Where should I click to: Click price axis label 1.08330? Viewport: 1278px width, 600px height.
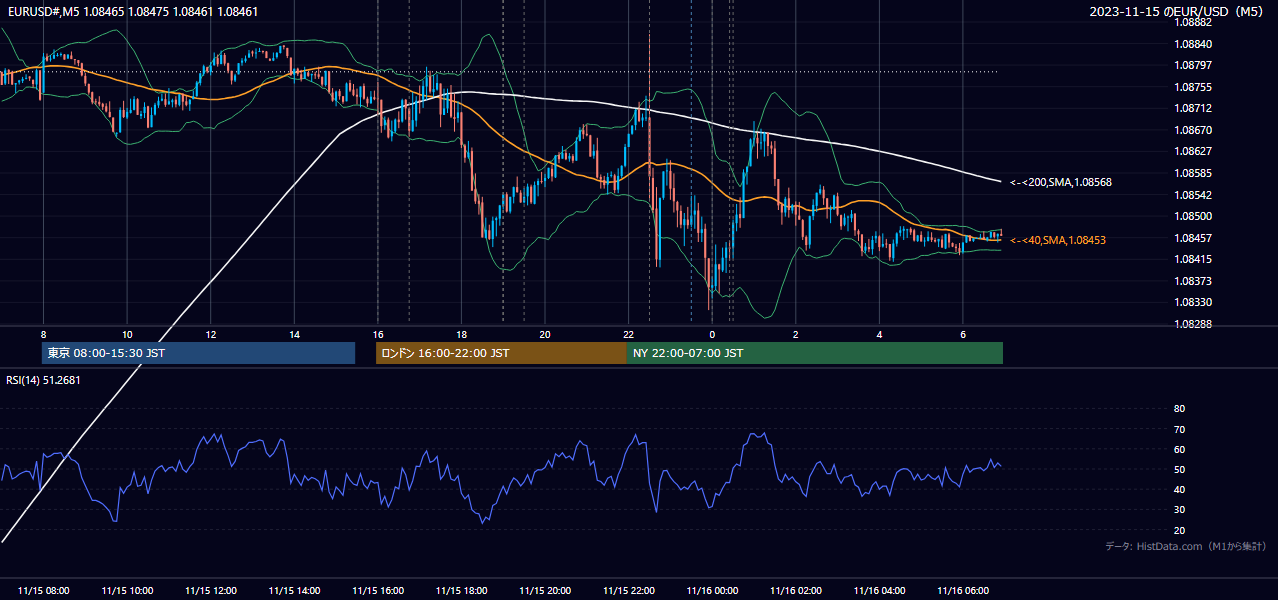(x=1193, y=302)
